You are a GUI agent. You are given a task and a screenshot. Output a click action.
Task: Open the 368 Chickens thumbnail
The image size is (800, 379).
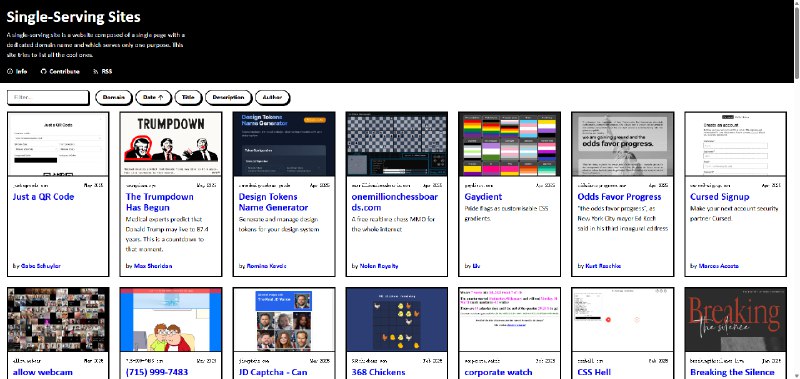click(x=396, y=319)
